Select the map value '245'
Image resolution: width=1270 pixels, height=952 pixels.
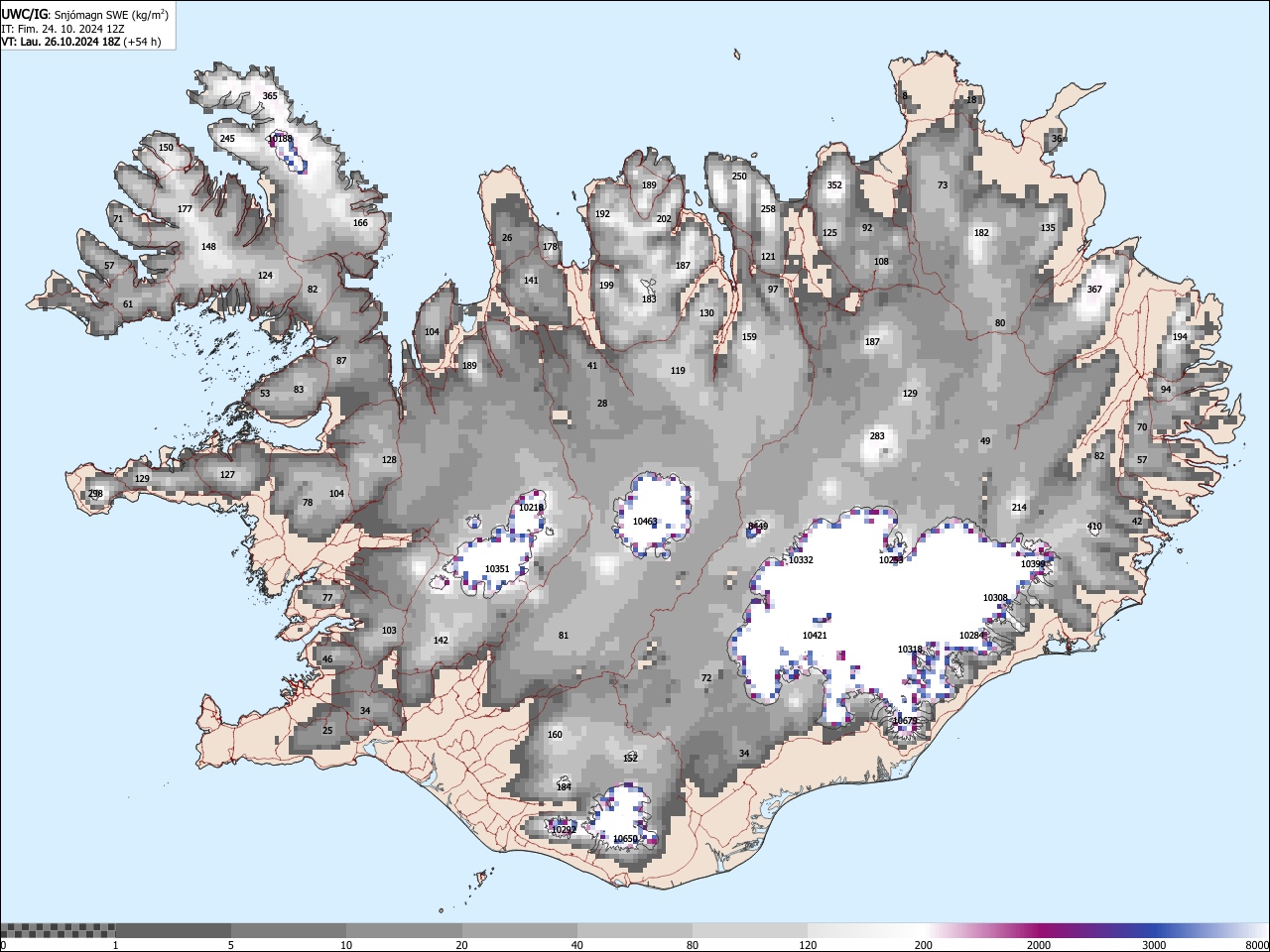pyautogui.click(x=227, y=139)
